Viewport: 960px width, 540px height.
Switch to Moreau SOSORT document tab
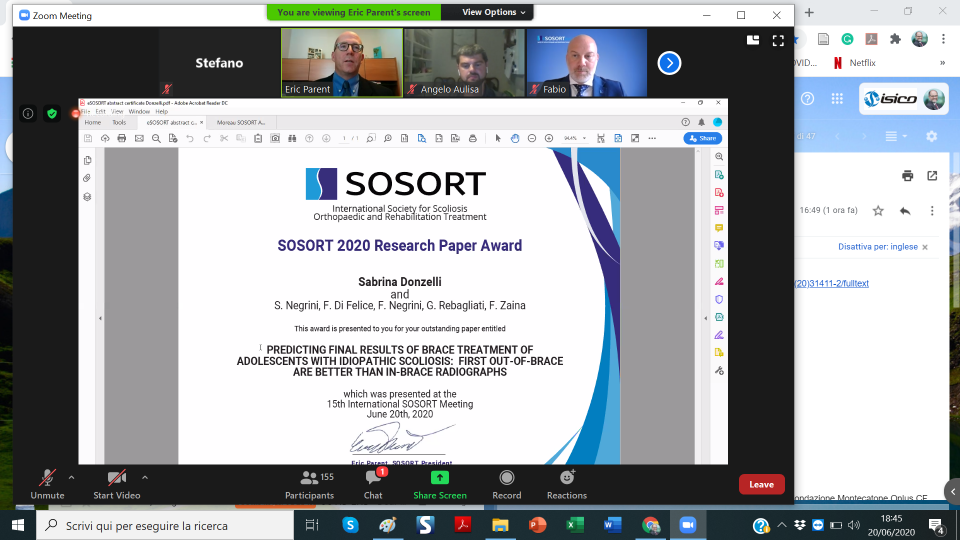(241, 122)
